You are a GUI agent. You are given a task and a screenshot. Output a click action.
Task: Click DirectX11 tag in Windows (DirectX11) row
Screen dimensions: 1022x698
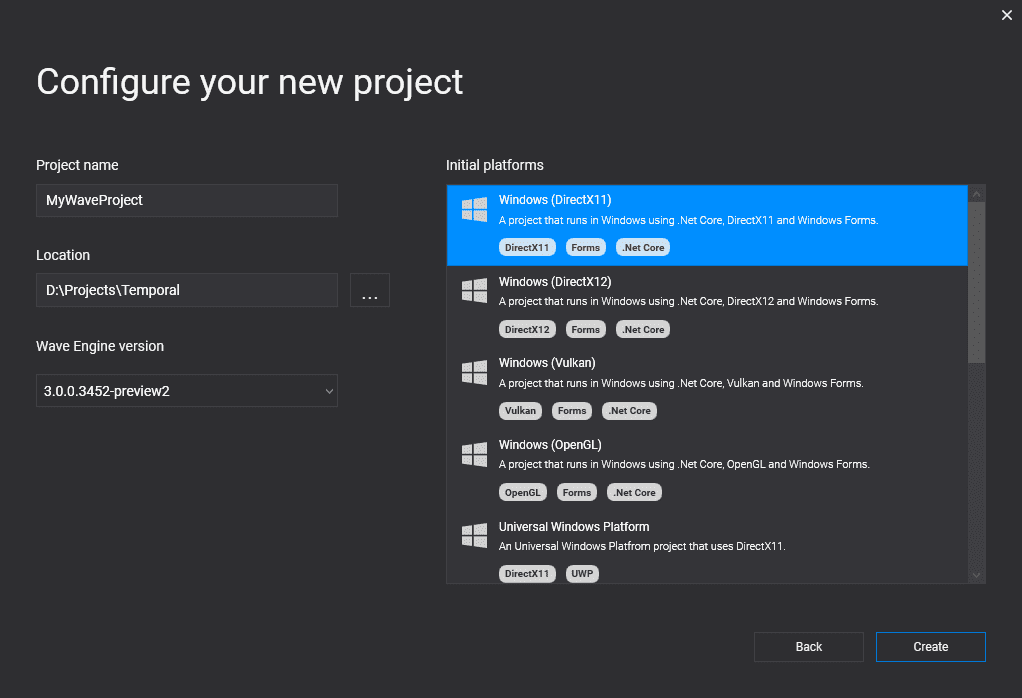pyautogui.click(x=527, y=248)
